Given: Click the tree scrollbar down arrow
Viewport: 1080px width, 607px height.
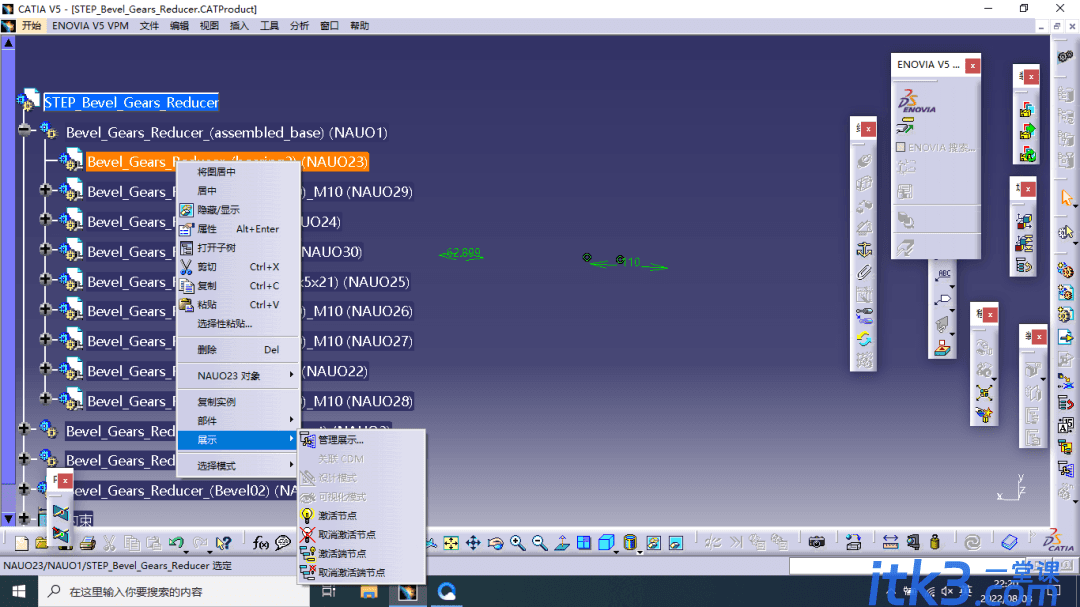Looking at the screenshot, I should point(8,518).
